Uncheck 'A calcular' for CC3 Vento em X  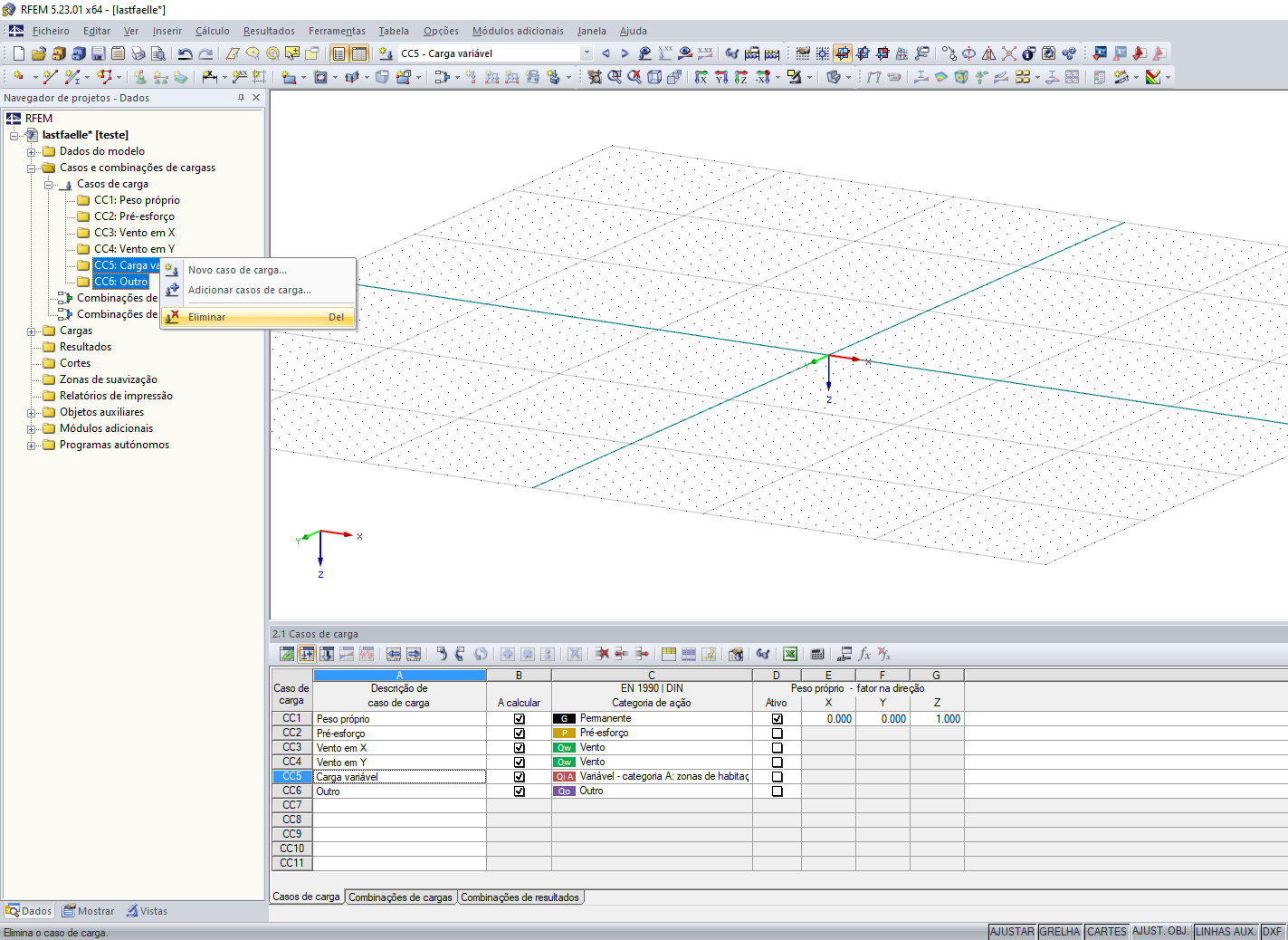519,748
